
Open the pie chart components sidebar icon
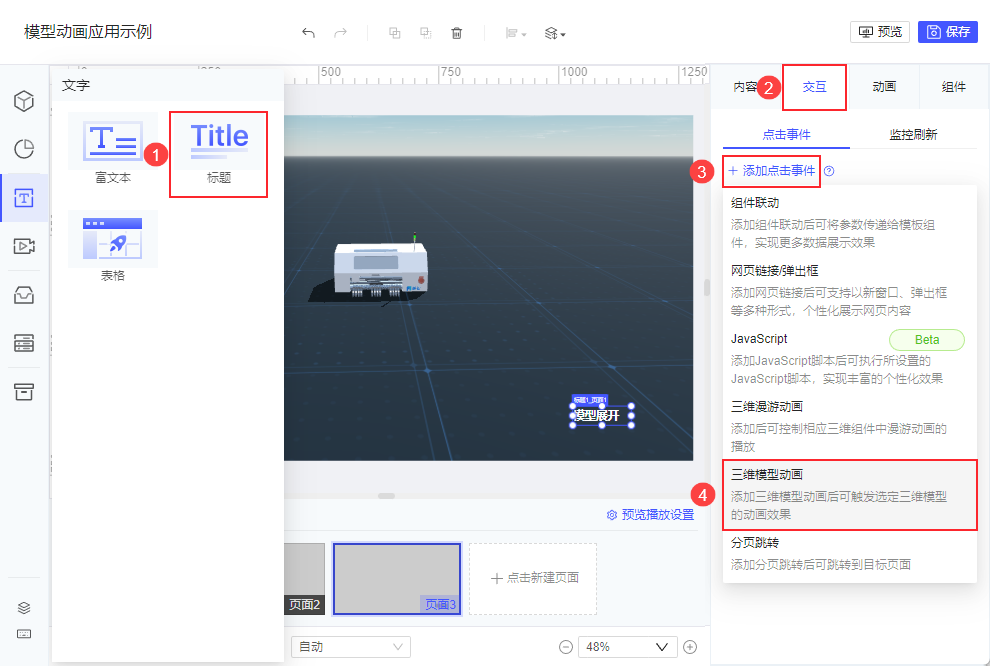click(24, 149)
